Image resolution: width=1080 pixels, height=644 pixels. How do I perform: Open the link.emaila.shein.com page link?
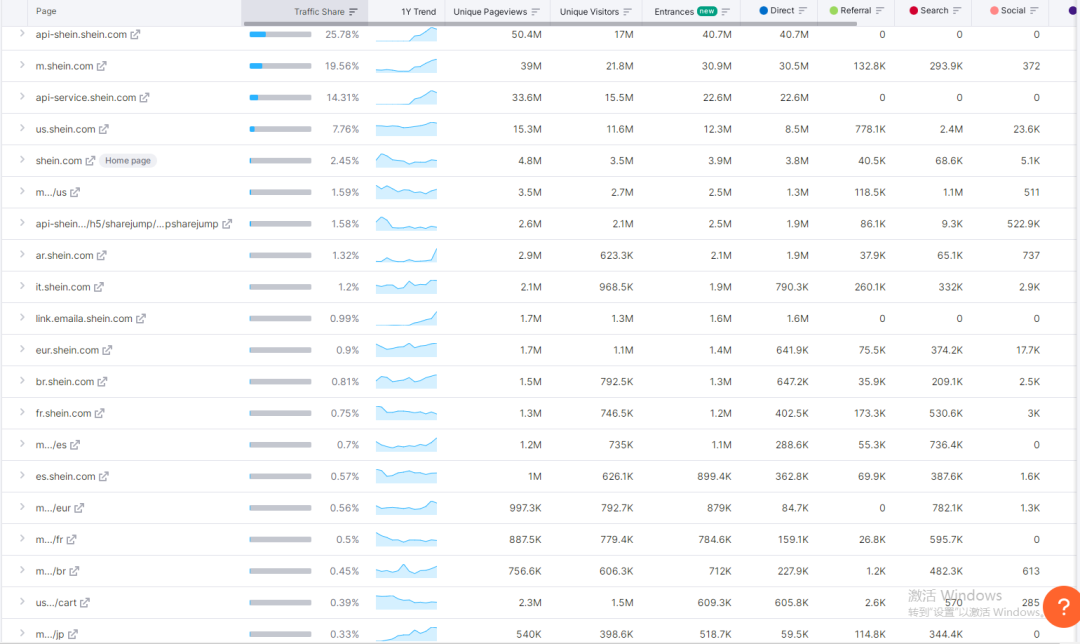pyautogui.click(x=84, y=319)
